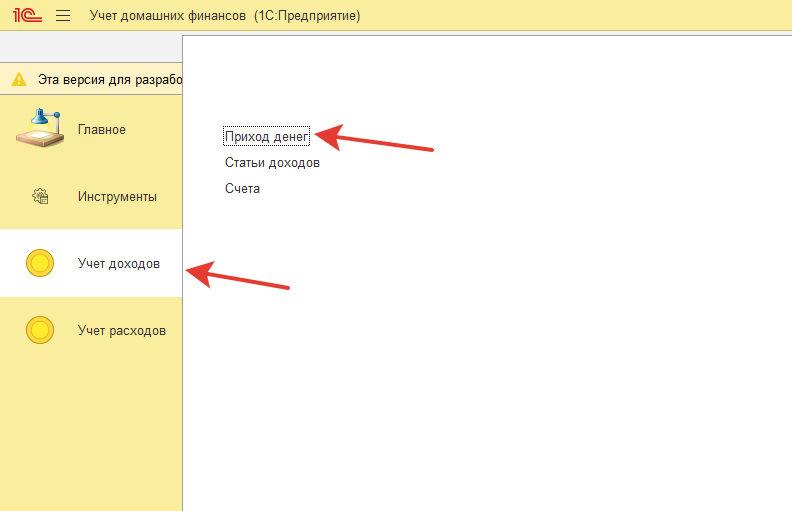Click the yellow warning triangle icon
792x511 pixels.
(19, 79)
